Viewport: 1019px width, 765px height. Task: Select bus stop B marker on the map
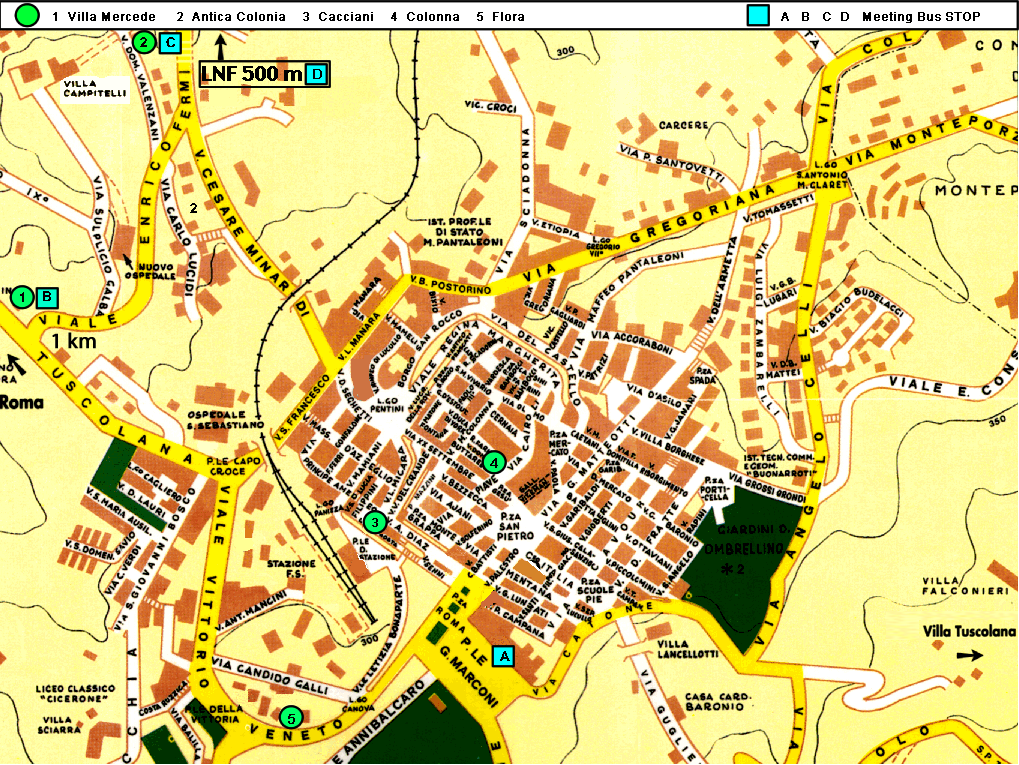(46, 297)
